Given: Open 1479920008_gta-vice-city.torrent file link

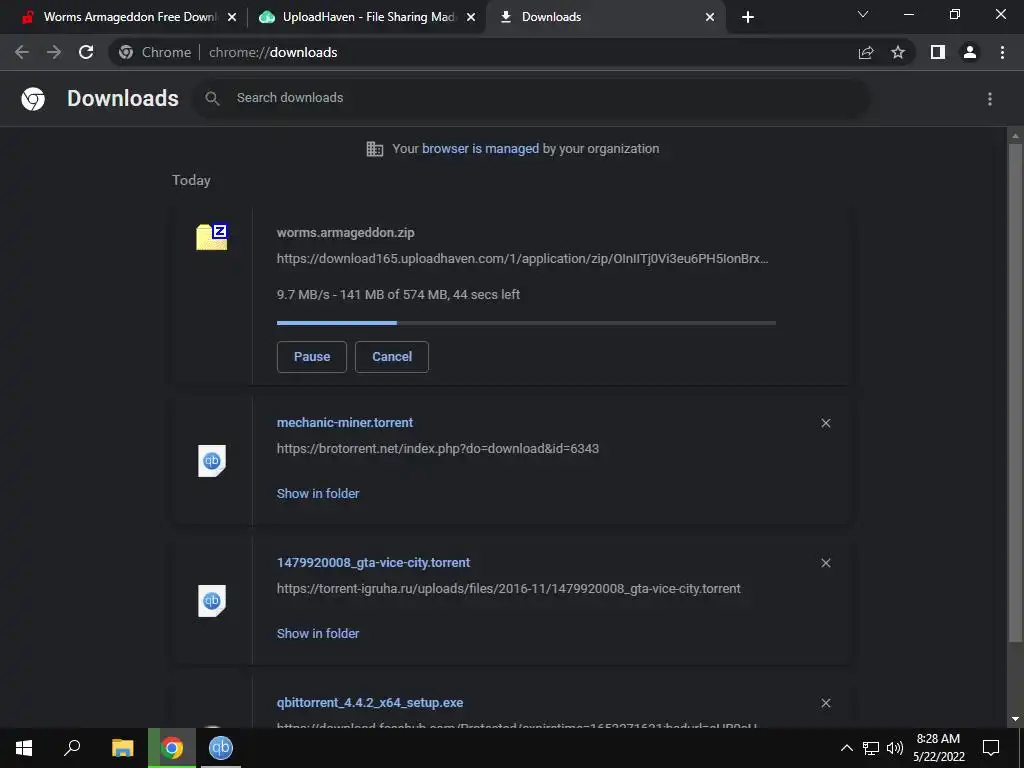Looking at the screenshot, I should (374, 563).
